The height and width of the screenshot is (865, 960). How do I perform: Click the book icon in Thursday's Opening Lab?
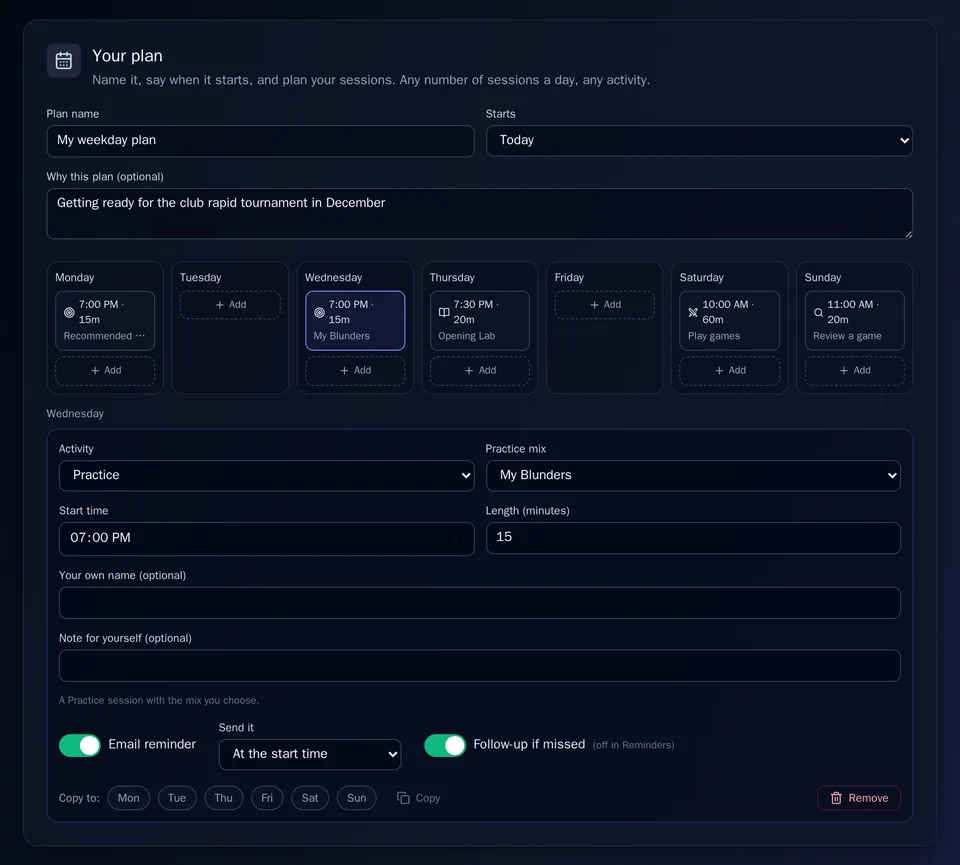[x=444, y=312]
